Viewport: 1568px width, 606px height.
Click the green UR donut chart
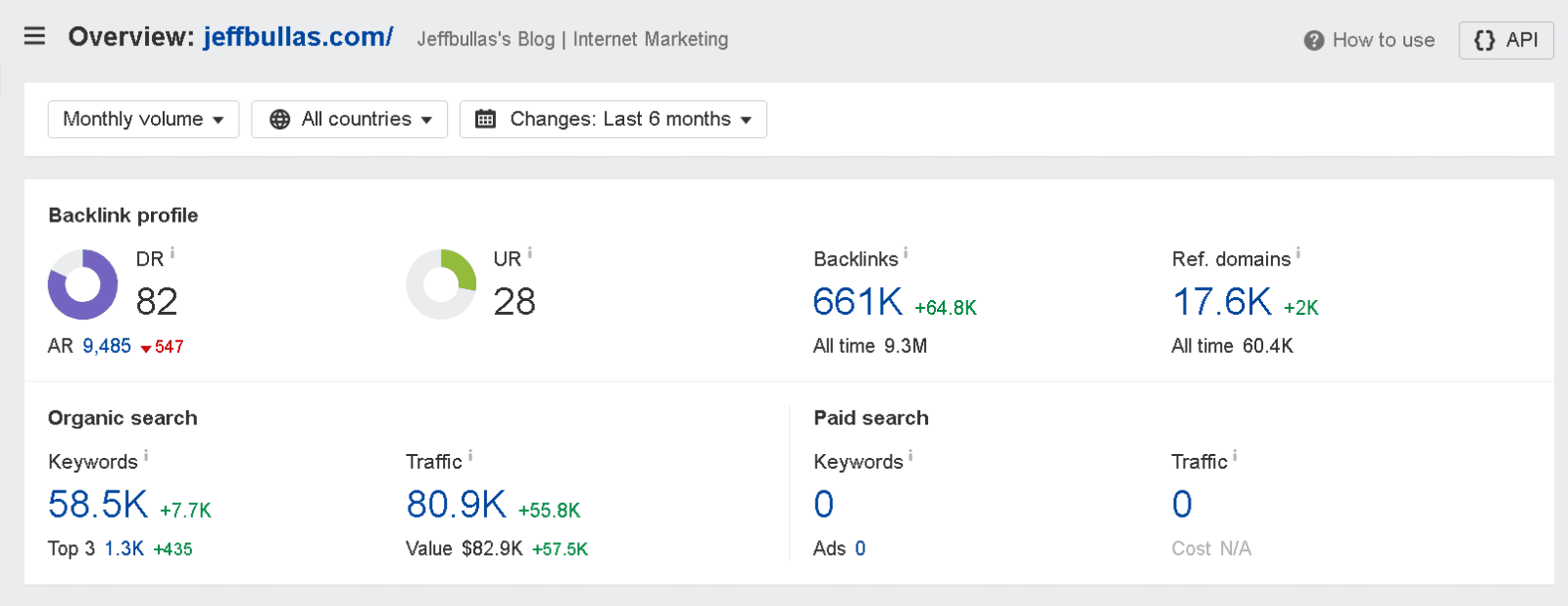tap(441, 284)
